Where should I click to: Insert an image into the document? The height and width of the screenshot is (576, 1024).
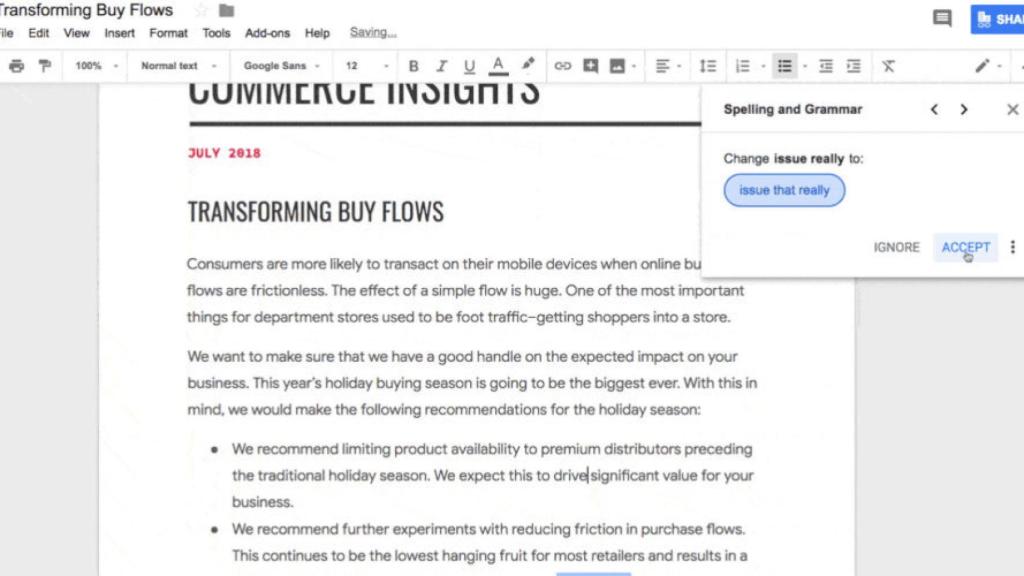pos(619,65)
